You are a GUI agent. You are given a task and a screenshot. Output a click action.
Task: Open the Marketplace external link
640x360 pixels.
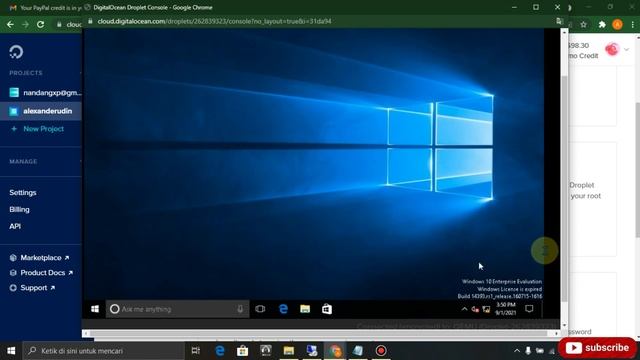click(x=45, y=258)
